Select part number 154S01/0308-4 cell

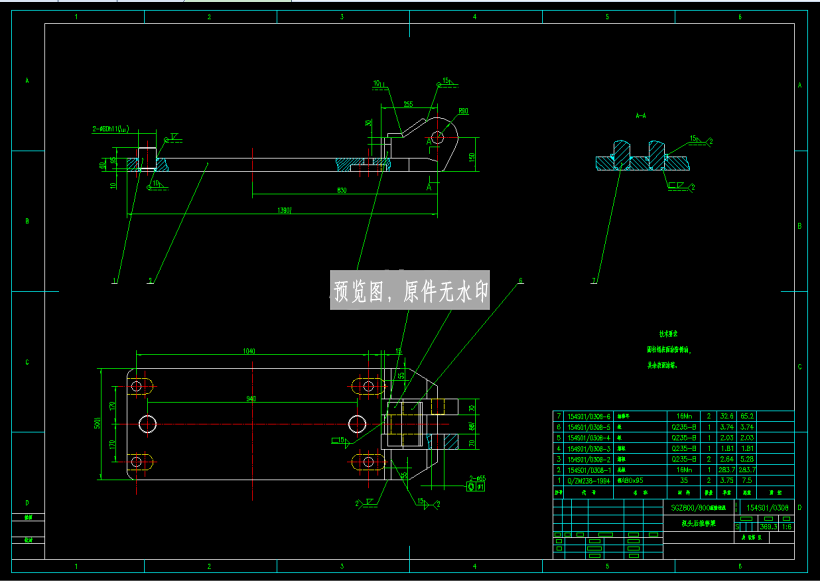589,438
